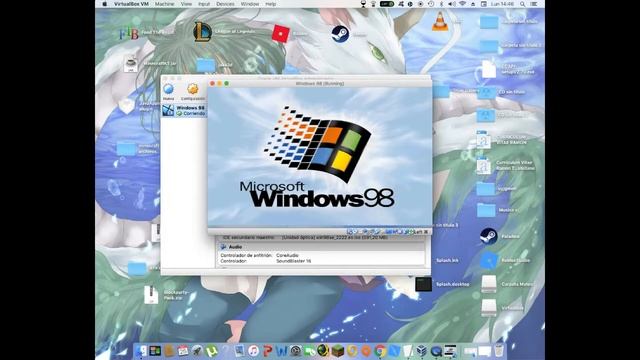Open Launchpad rocket from the Dock
This screenshot has height=360, width=640.
pos(198,351)
